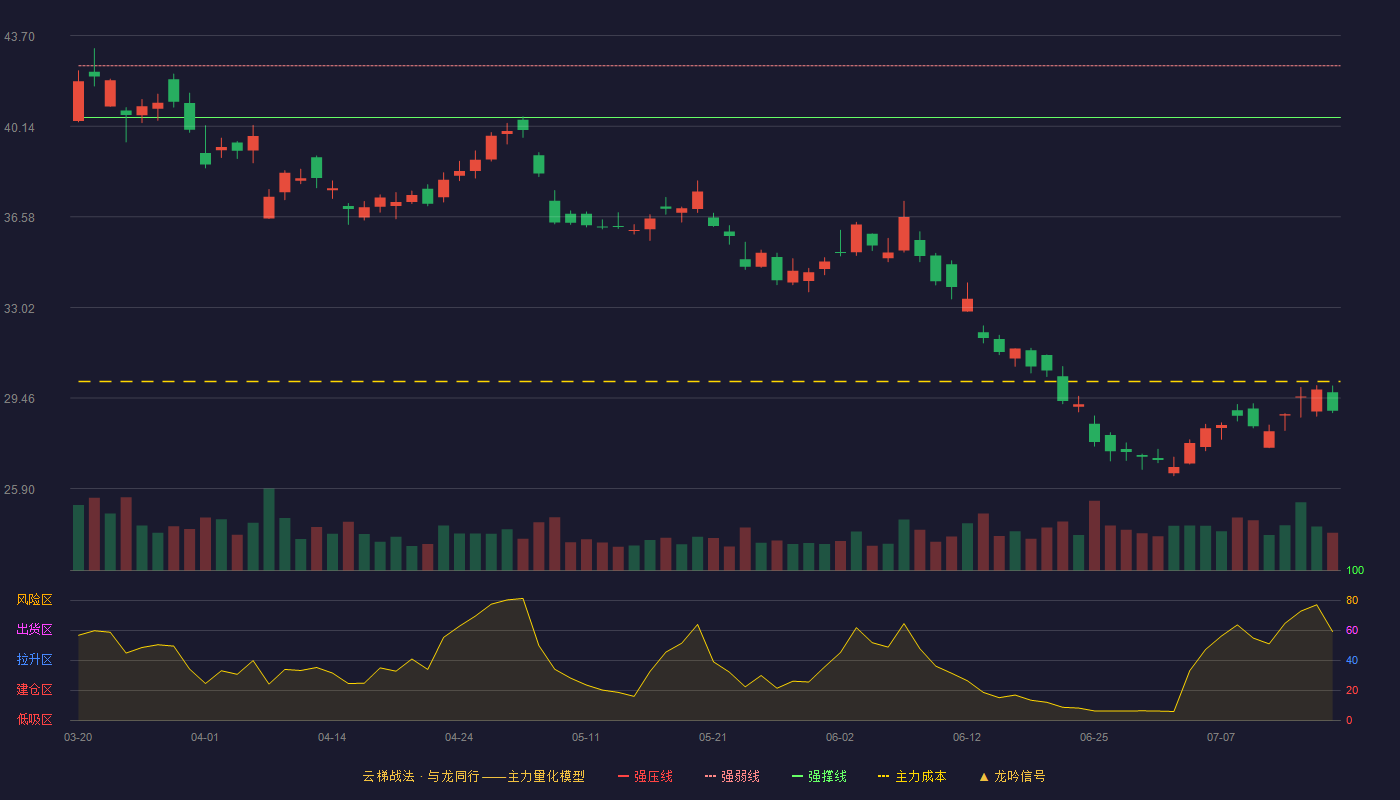1400x800 pixels.
Task: Click the pink dotted horizontal line near top
Action: coord(709,66)
